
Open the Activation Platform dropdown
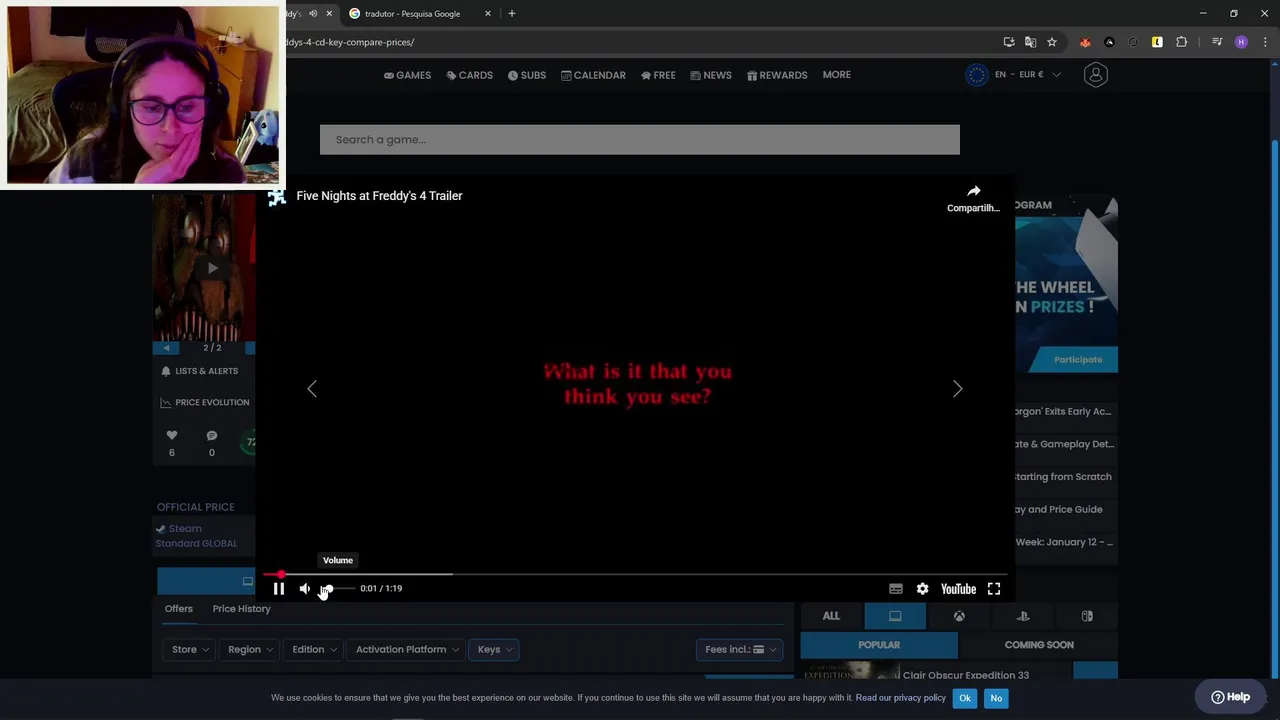point(407,650)
